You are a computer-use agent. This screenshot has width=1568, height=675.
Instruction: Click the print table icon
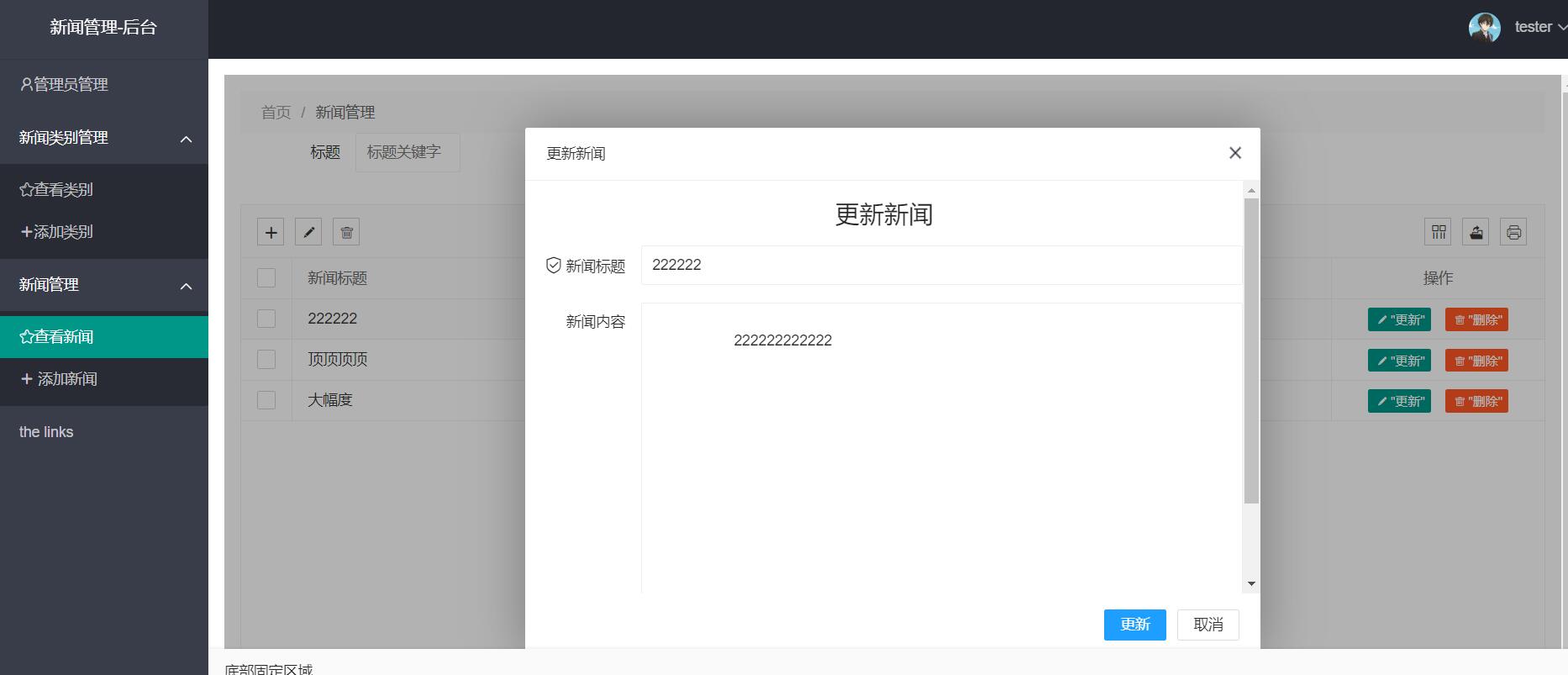pos(1513,232)
